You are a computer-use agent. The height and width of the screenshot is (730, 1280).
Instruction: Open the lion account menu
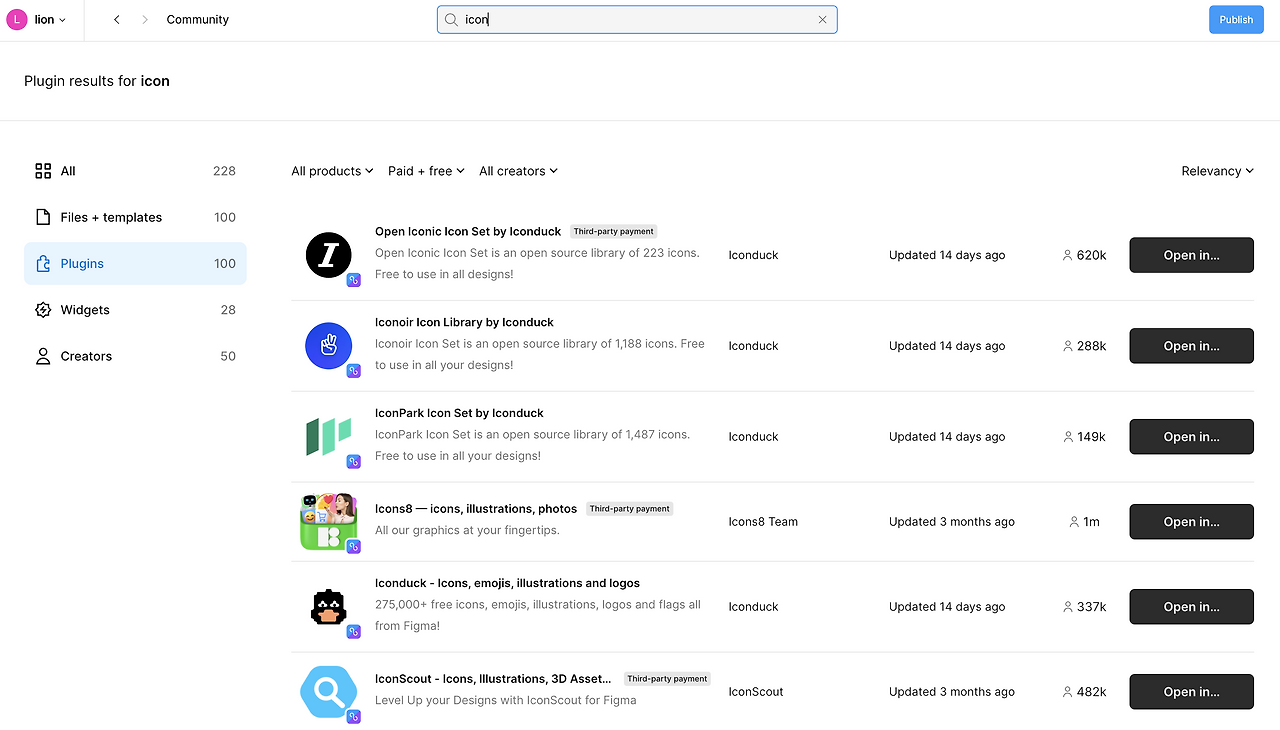coord(37,20)
